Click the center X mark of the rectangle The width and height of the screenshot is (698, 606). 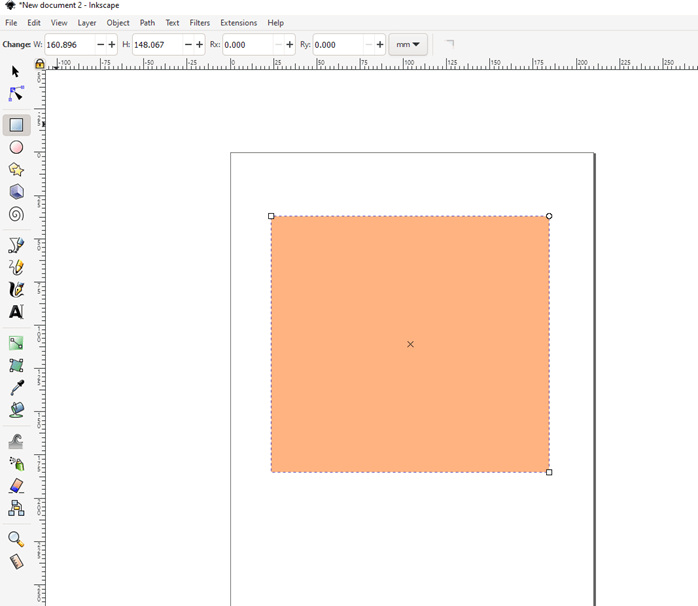click(410, 344)
